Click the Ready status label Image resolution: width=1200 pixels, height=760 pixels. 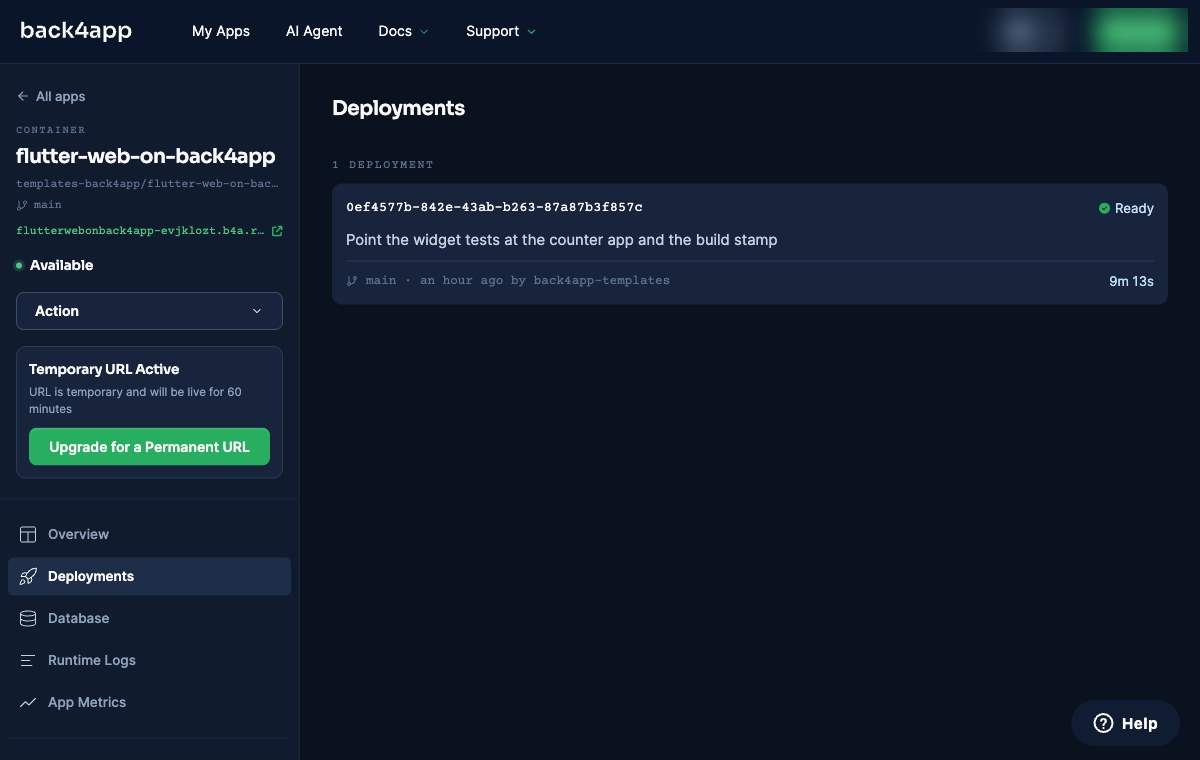[1134, 208]
